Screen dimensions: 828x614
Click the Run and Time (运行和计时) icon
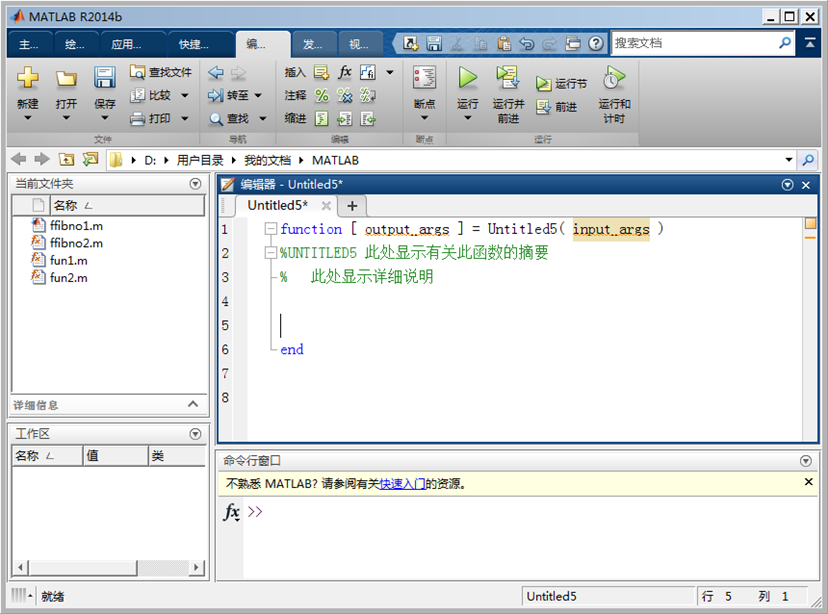pos(614,78)
